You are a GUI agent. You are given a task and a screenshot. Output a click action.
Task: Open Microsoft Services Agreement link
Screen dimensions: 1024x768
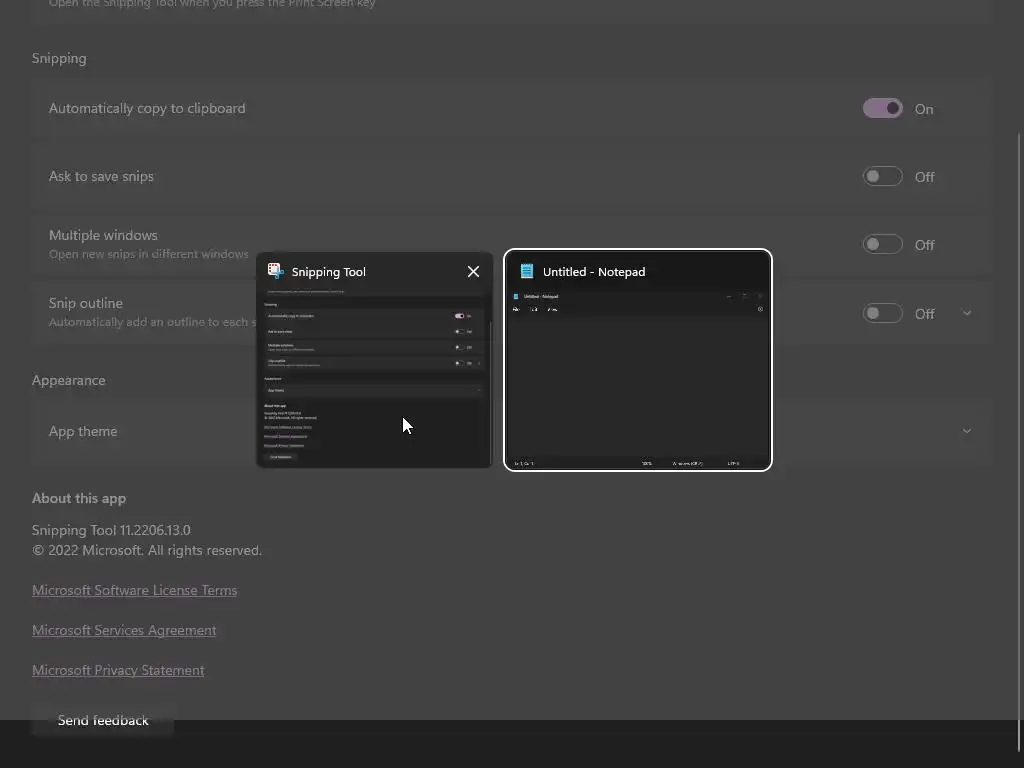[x=124, y=630]
